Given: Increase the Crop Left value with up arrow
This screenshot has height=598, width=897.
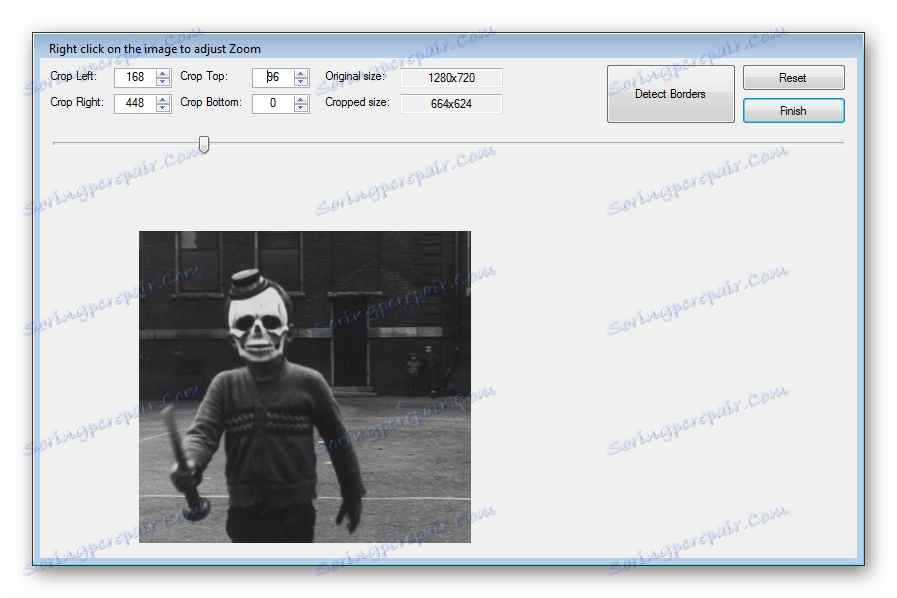Looking at the screenshot, I should click(163, 73).
